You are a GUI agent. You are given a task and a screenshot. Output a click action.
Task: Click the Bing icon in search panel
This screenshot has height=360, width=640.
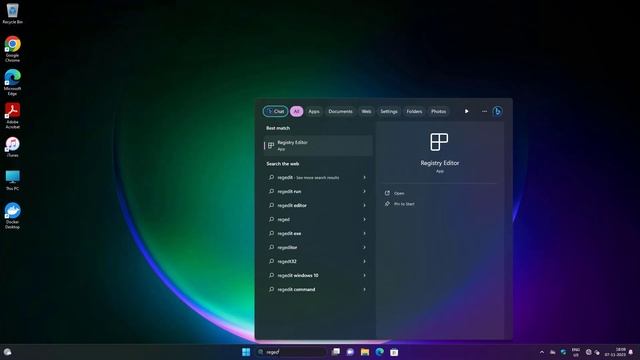[497, 111]
